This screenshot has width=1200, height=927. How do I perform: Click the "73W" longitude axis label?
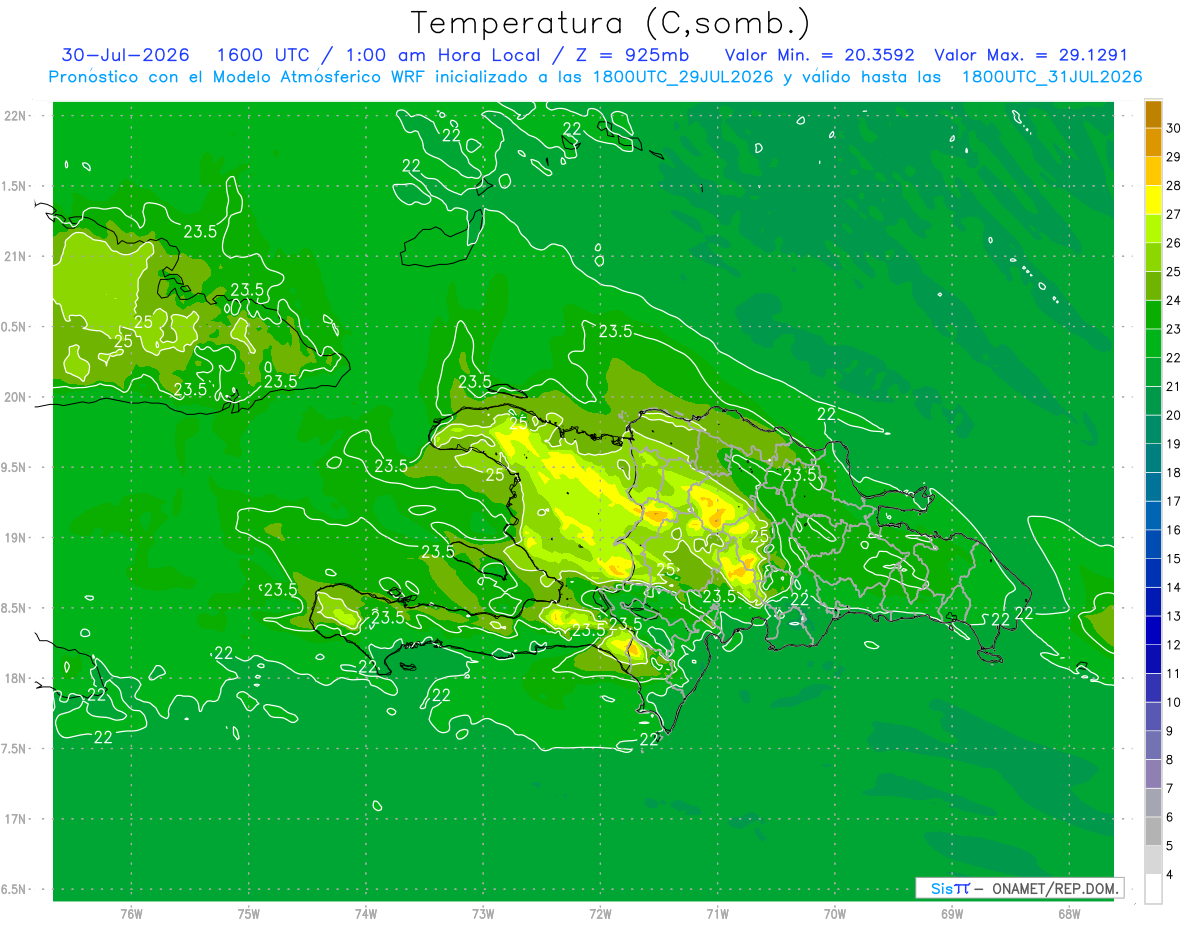pos(483,914)
